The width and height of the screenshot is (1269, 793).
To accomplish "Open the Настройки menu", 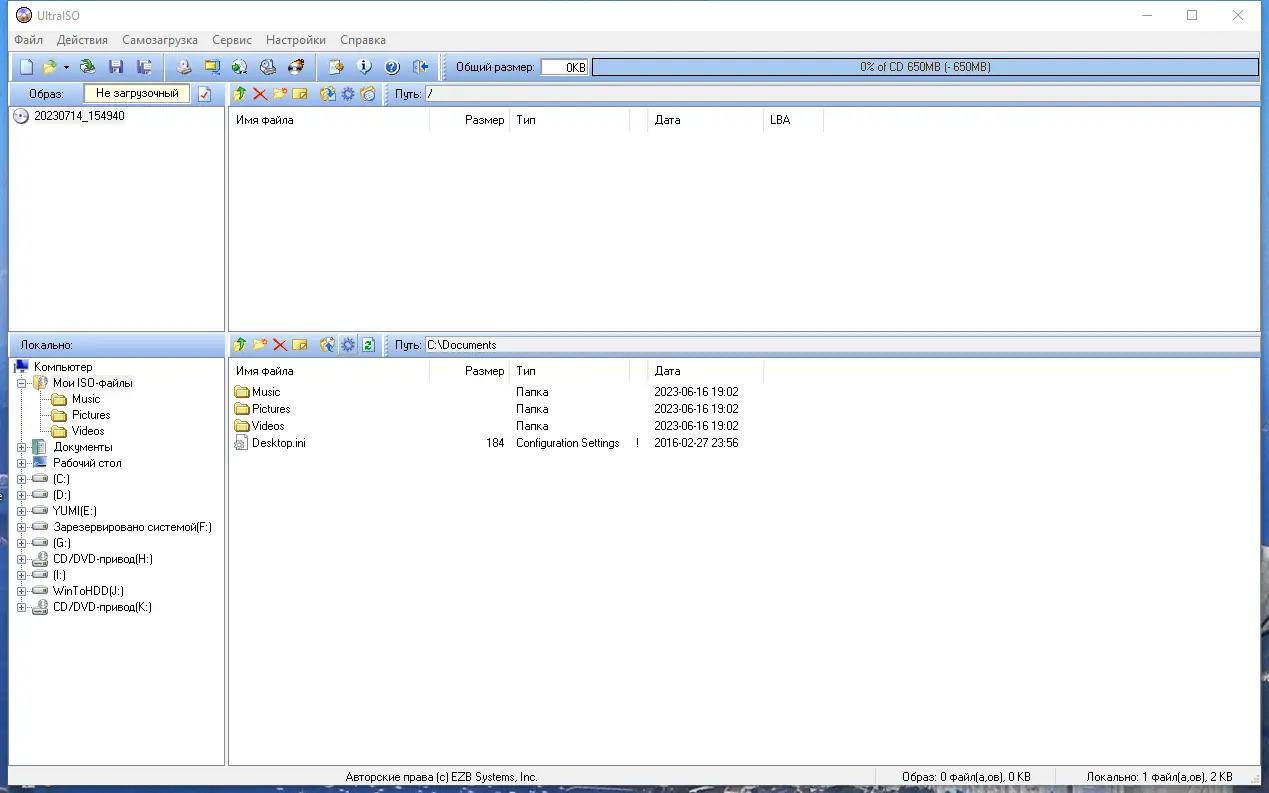I will (x=295, y=40).
